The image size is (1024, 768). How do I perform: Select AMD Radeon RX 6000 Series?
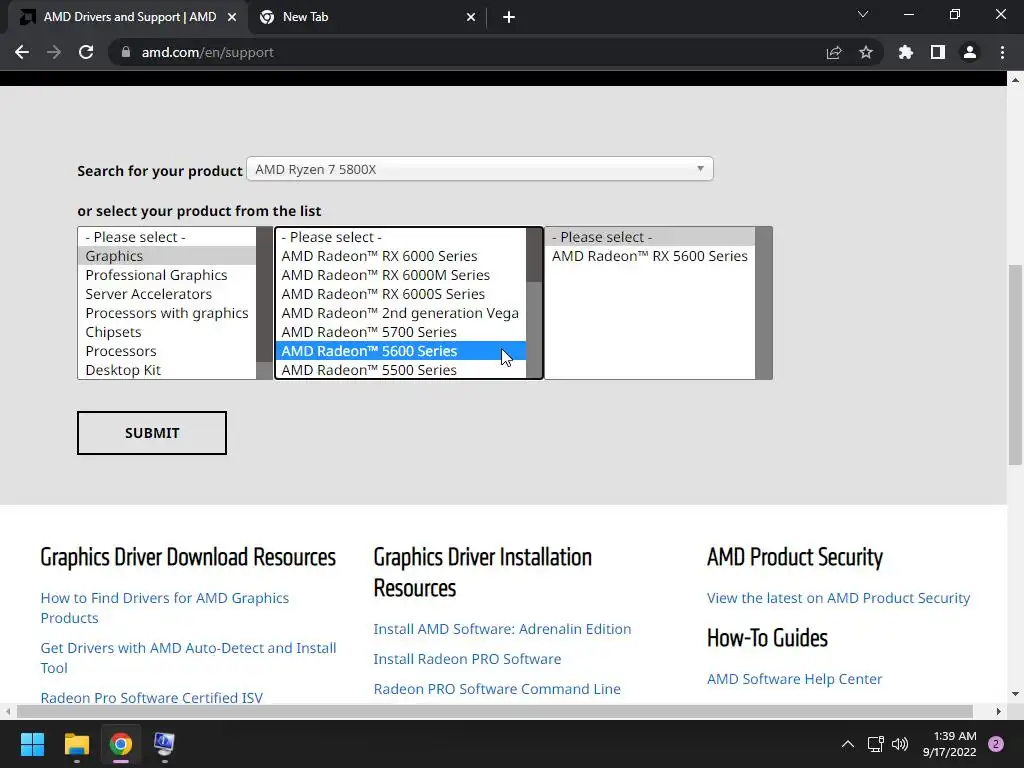point(401,256)
